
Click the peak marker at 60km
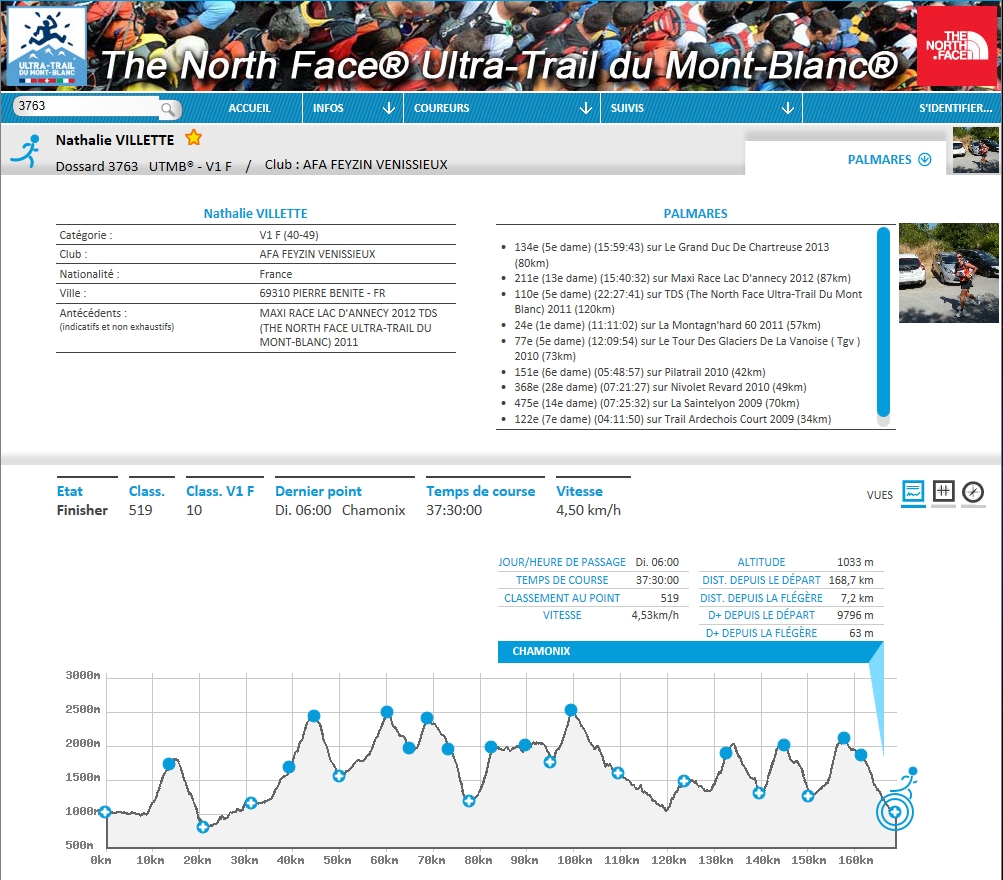[387, 712]
